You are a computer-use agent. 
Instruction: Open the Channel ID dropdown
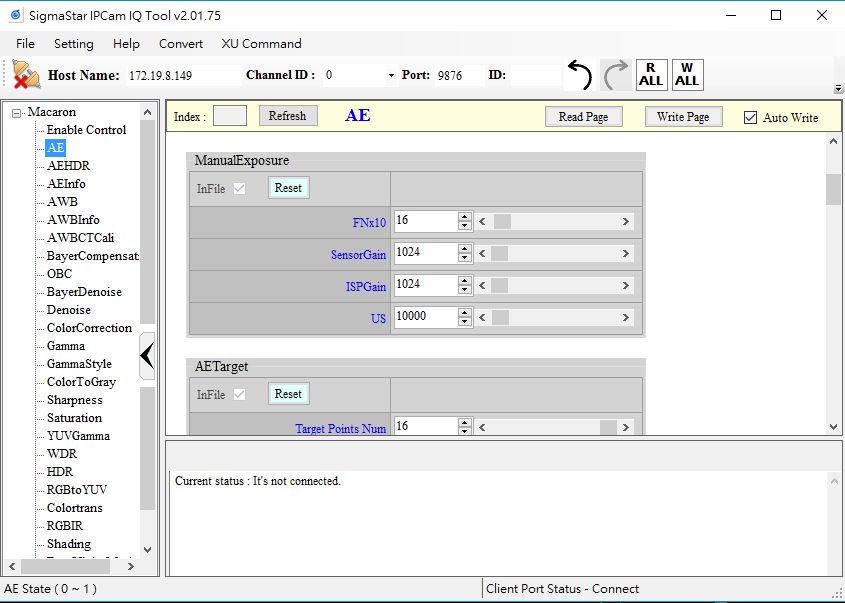390,76
